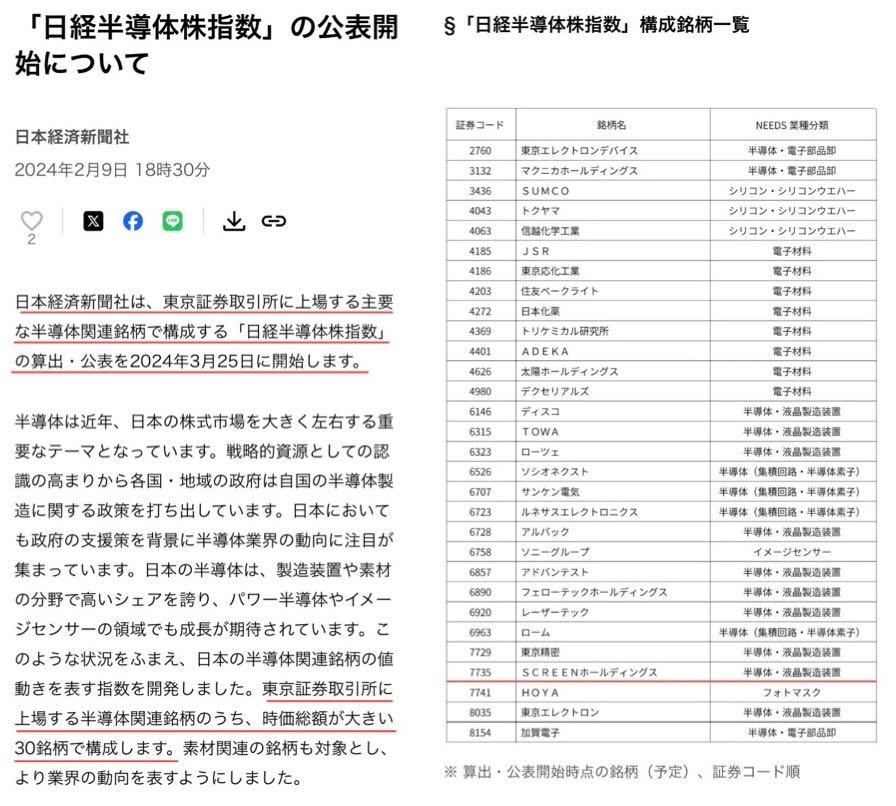Click the publisher name 日本経済新聞社
This screenshot has height=806, width=896.
click(72, 137)
